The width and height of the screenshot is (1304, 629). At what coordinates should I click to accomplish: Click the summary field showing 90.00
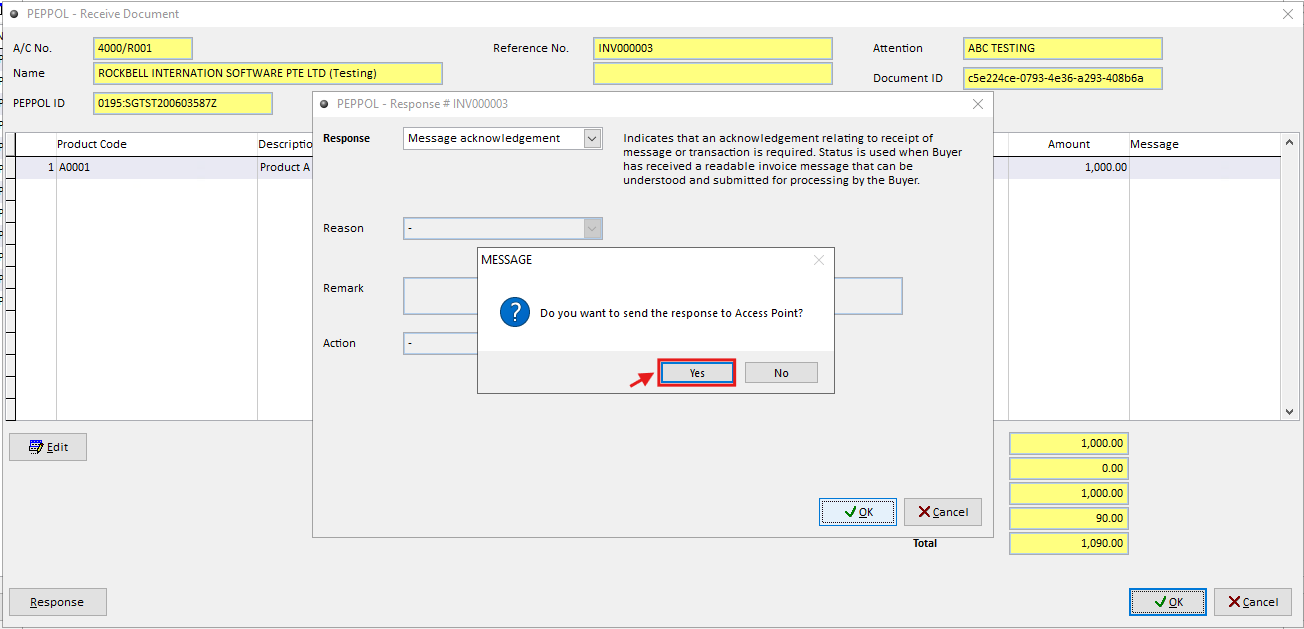(x=1069, y=518)
